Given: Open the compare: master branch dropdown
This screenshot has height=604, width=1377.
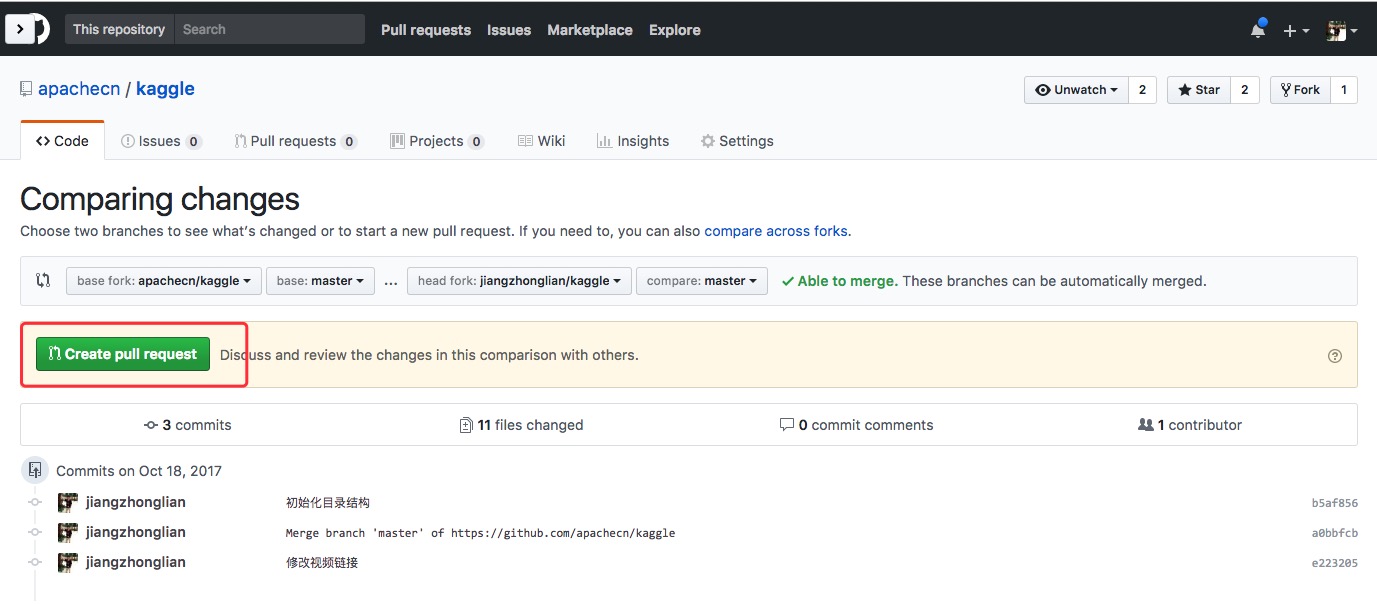Looking at the screenshot, I should (x=701, y=281).
